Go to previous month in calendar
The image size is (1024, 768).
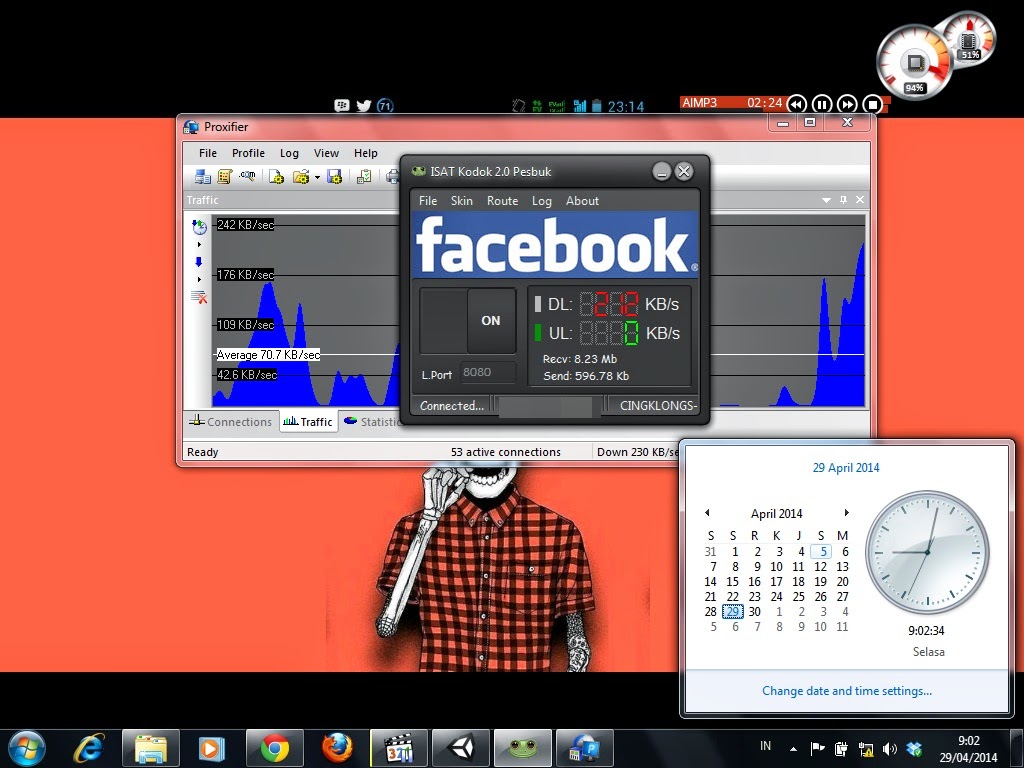[x=707, y=513]
